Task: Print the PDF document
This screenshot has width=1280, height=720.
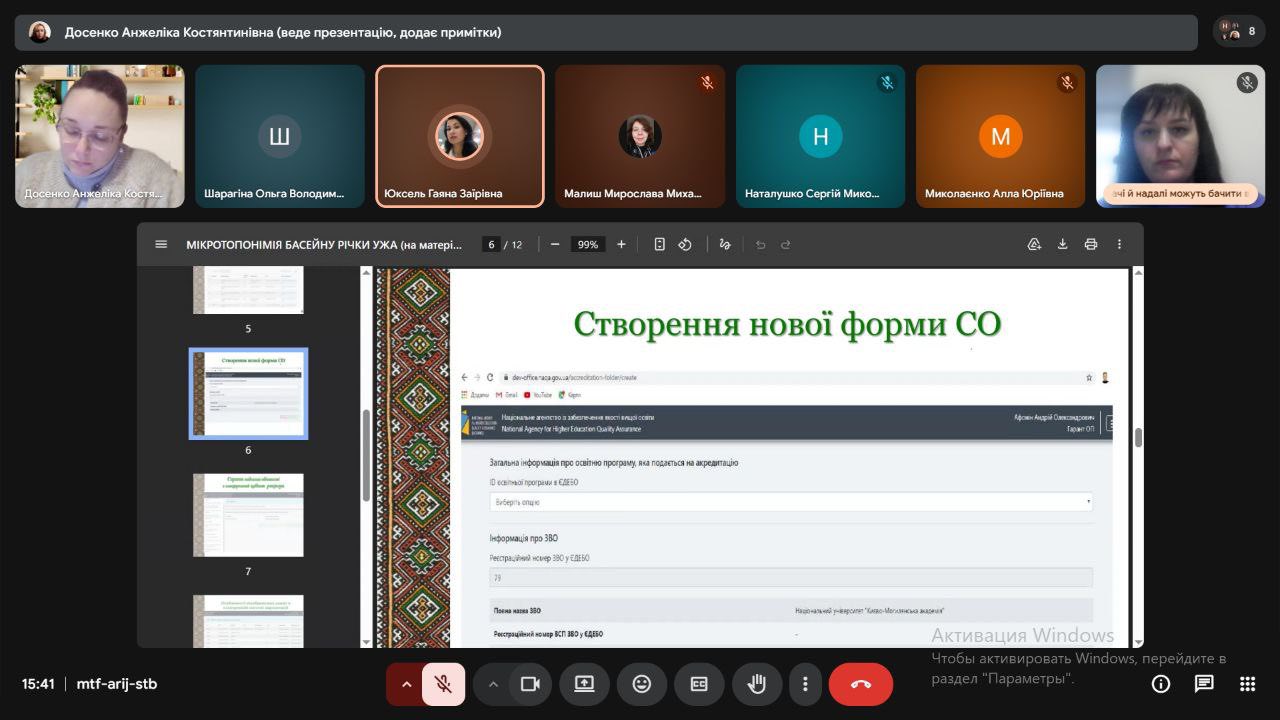Action: pos(1091,244)
